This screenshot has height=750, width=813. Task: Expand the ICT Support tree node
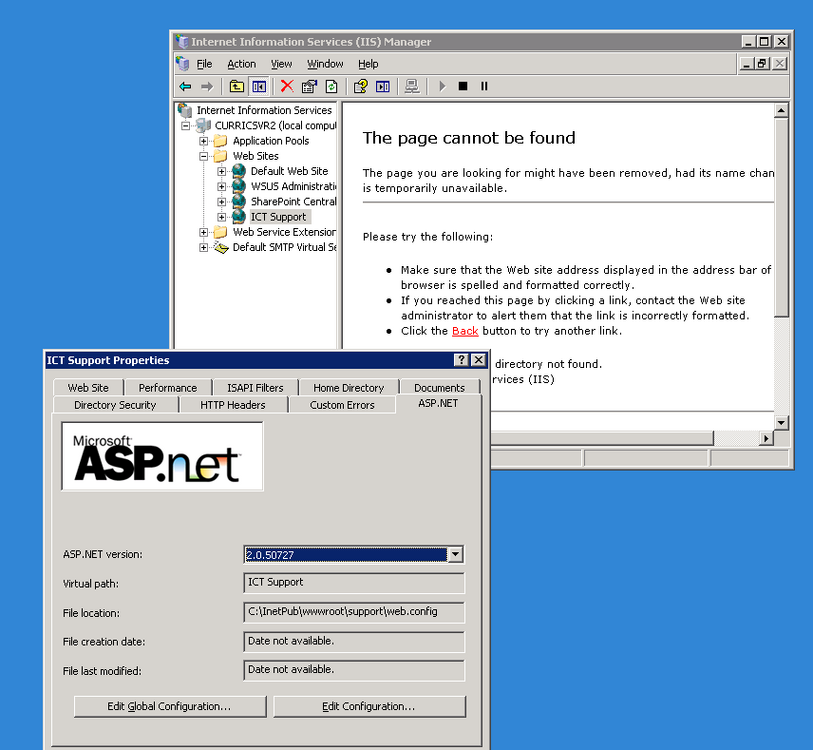point(221,217)
